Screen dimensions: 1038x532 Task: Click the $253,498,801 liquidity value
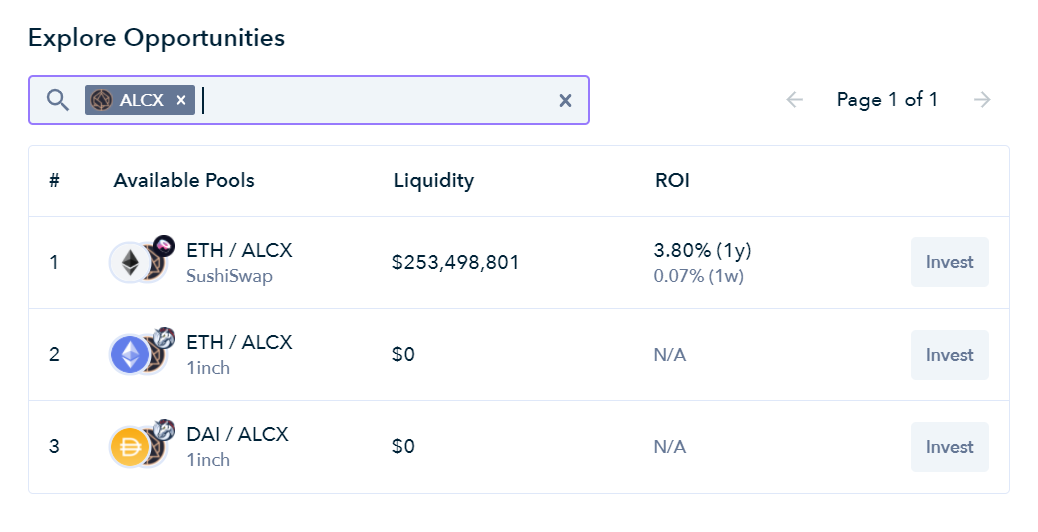pyautogui.click(x=455, y=263)
